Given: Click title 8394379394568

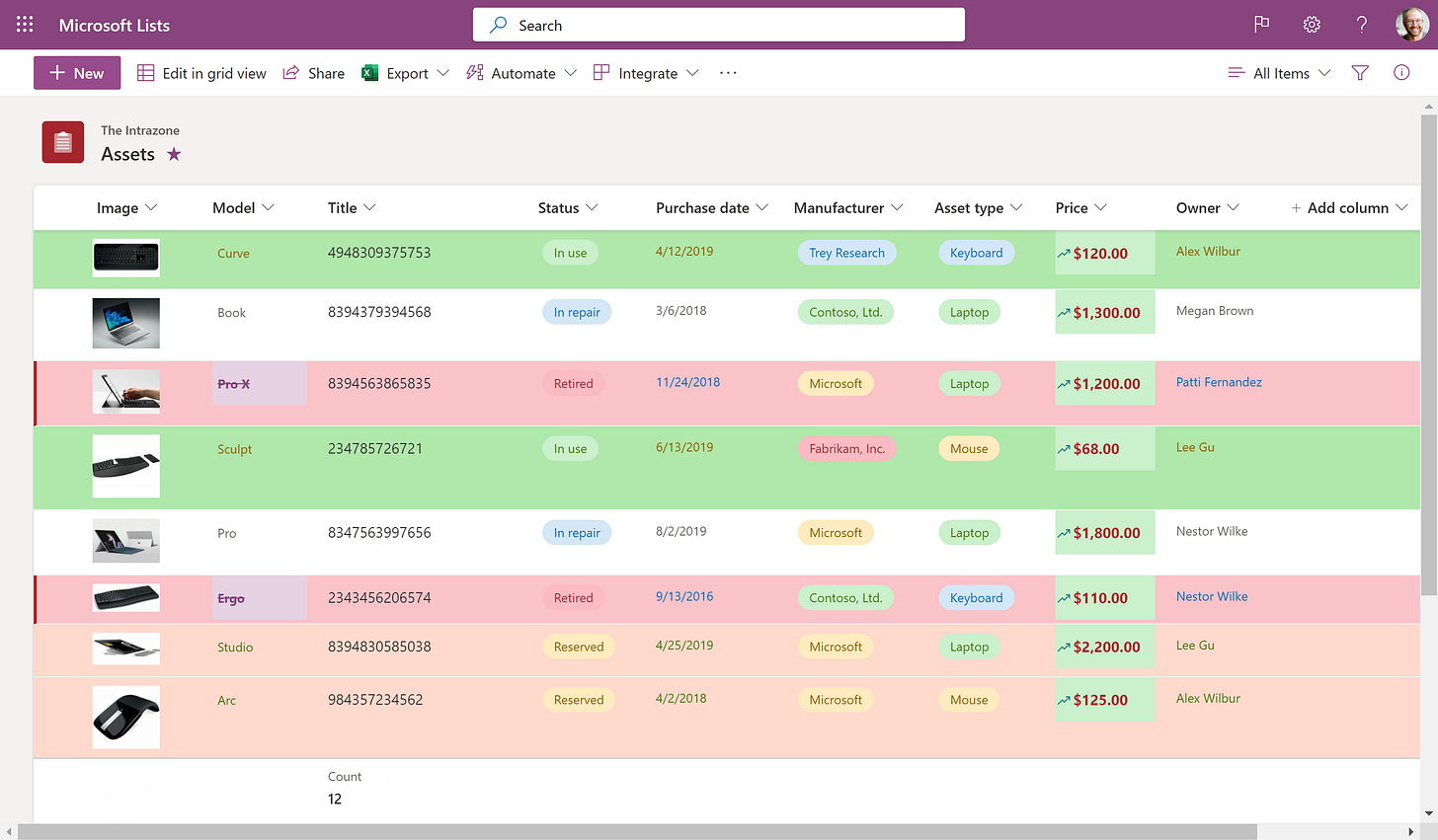Looking at the screenshot, I should (x=379, y=312).
